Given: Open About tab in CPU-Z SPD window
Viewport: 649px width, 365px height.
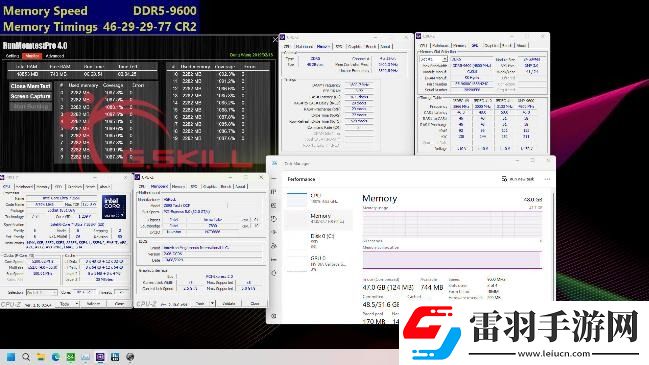Looking at the screenshot, I should pyautogui.click(x=521, y=46).
